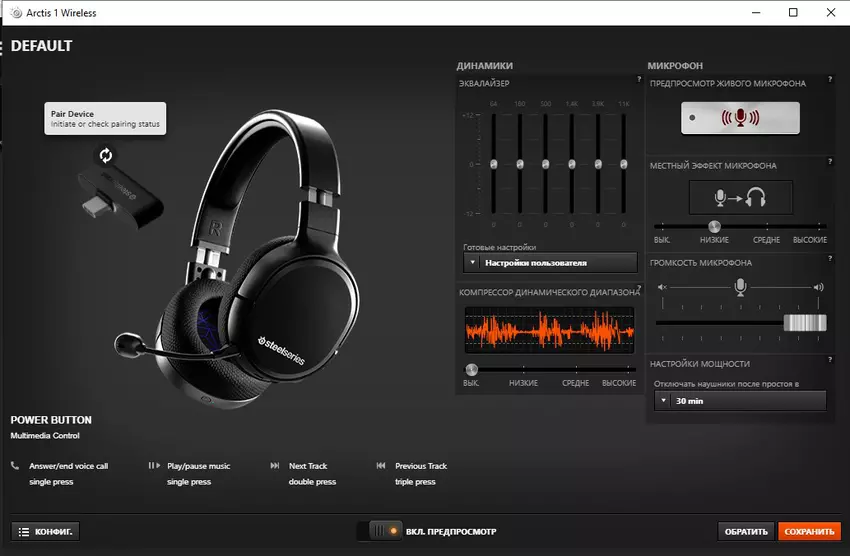Open the 30 min auto-off dropdown
The width and height of the screenshot is (850, 556).
pyautogui.click(x=740, y=401)
